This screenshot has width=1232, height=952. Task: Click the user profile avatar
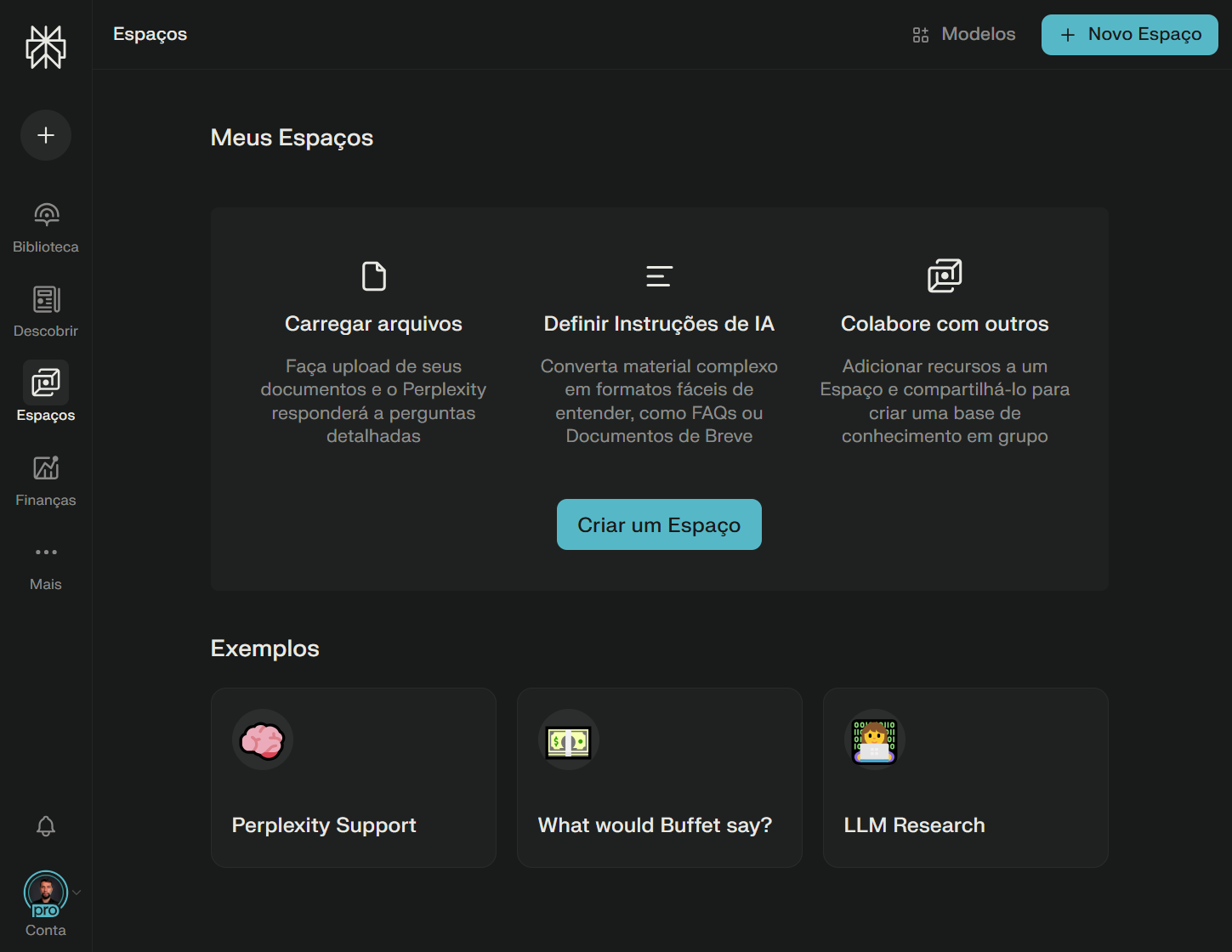coord(45,892)
